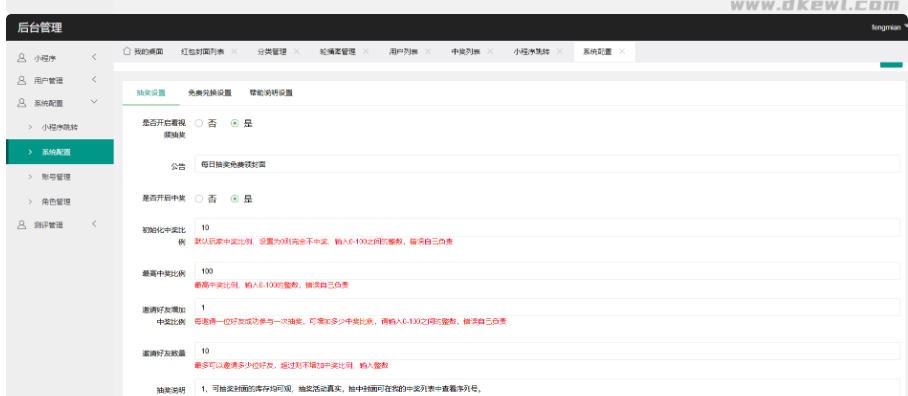Click the 抽奖说明 text area

click(x=547, y=387)
